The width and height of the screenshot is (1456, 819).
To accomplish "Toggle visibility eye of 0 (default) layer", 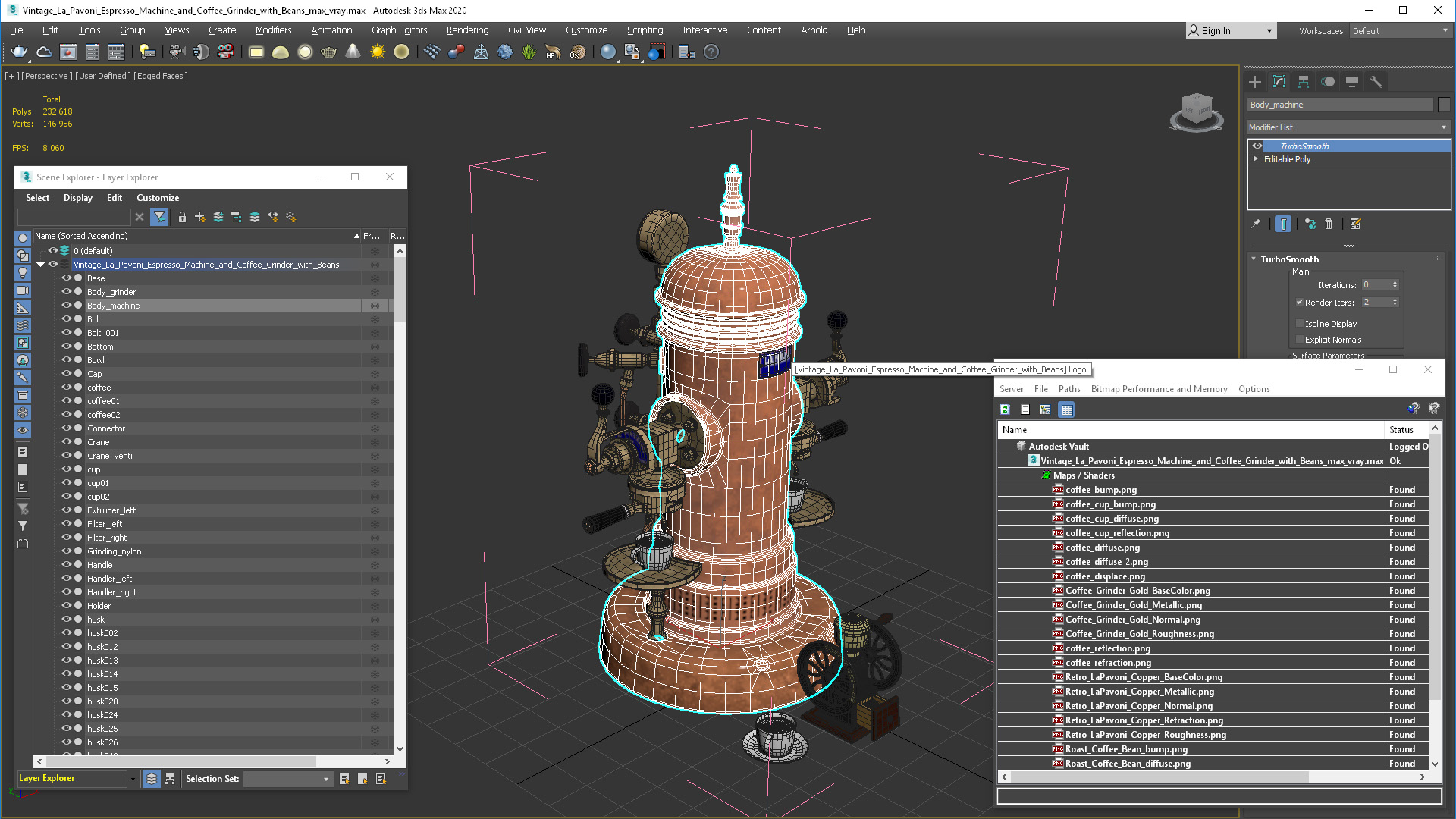I will [x=53, y=251].
